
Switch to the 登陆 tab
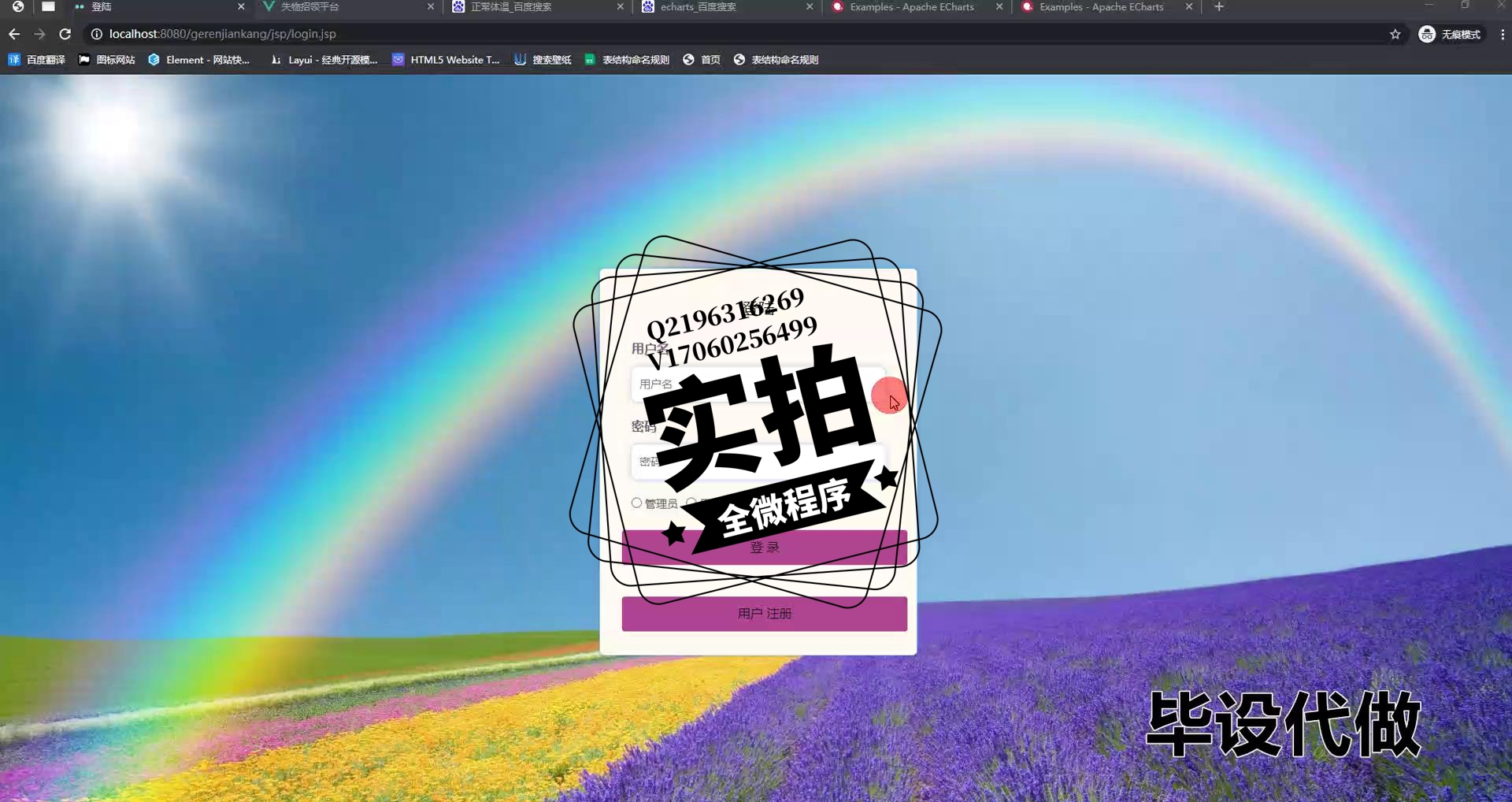(x=157, y=7)
